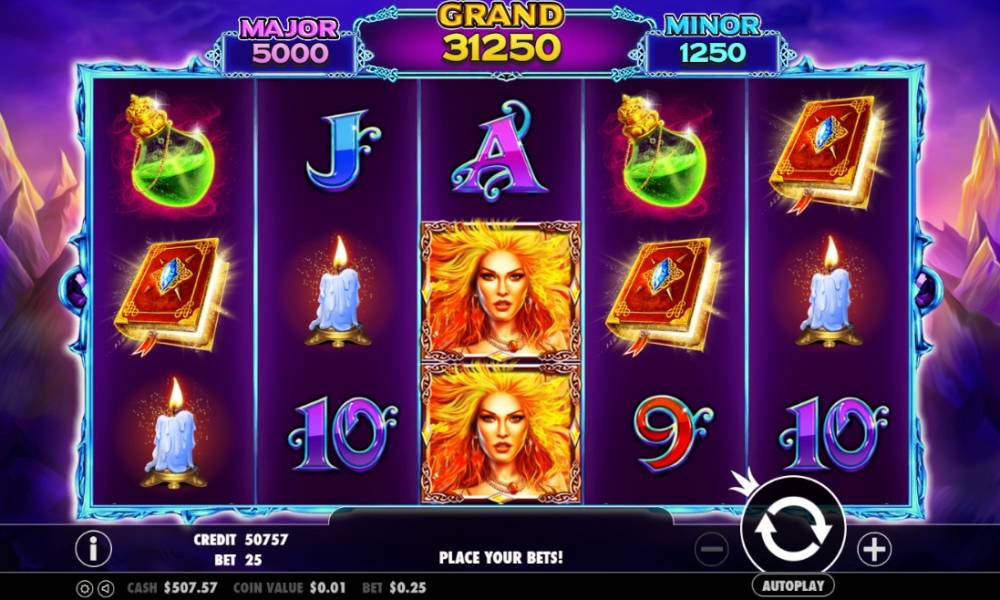Click the blue J symbol on reel two
The image size is (1000, 600).
coord(341,150)
